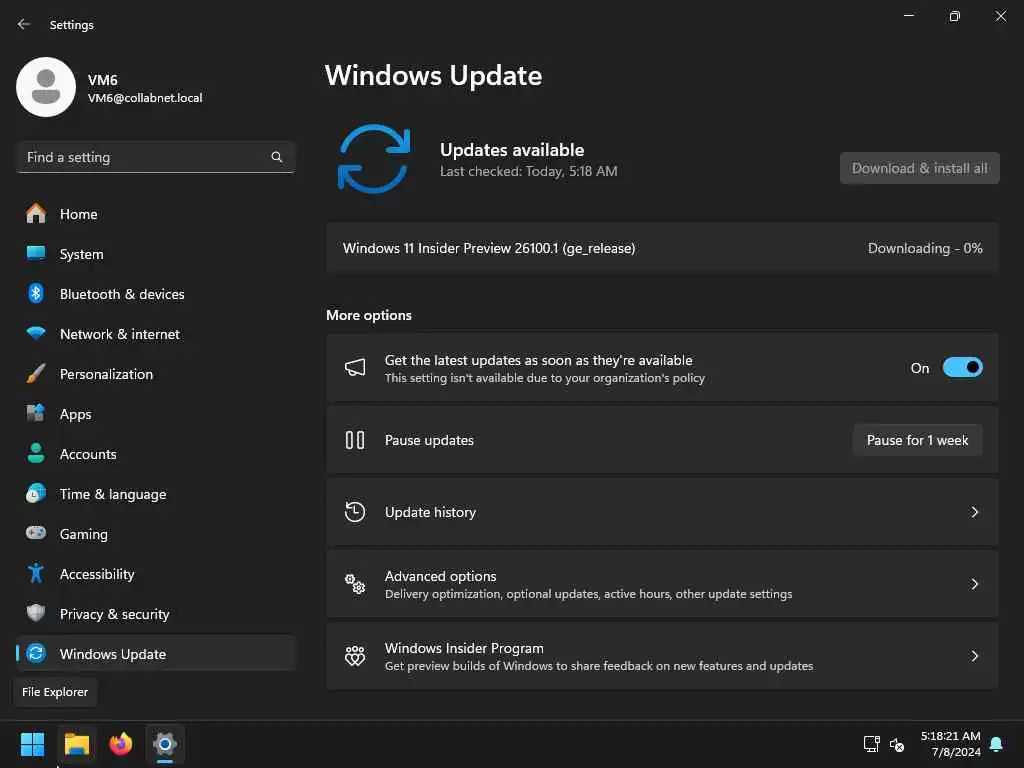Click the Apps icon in sidebar
Screen dimensions: 1024x768
click(x=36, y=413)
